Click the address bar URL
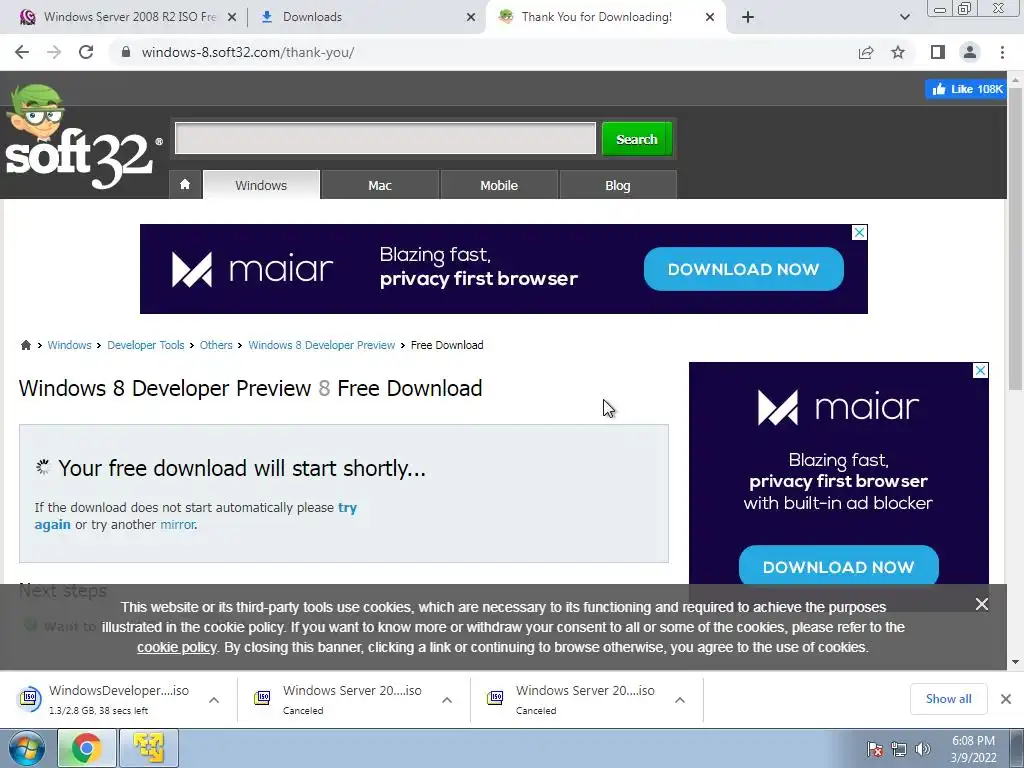The image size is (1024, 768). 248,52
